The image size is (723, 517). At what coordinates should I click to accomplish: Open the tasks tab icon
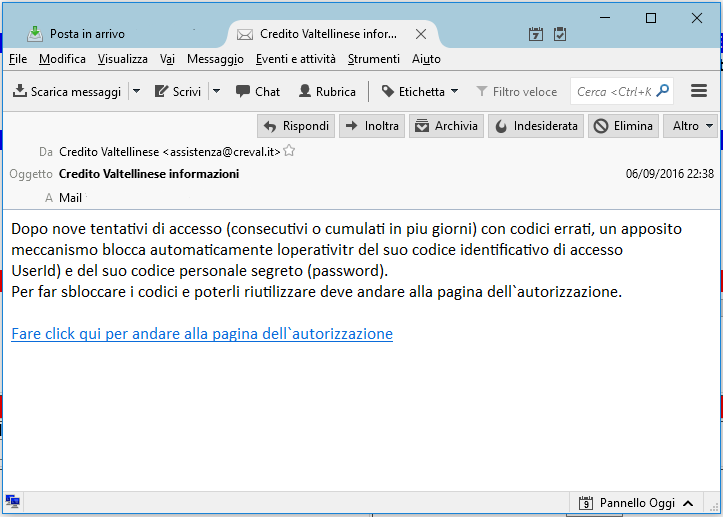(560, 34)
